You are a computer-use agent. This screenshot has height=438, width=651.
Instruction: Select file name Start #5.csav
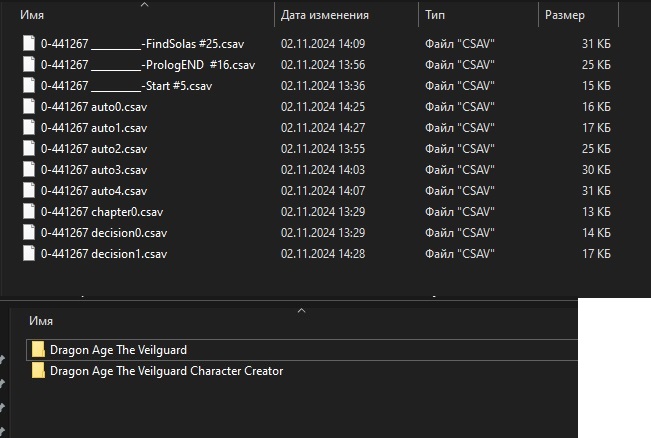126,86
